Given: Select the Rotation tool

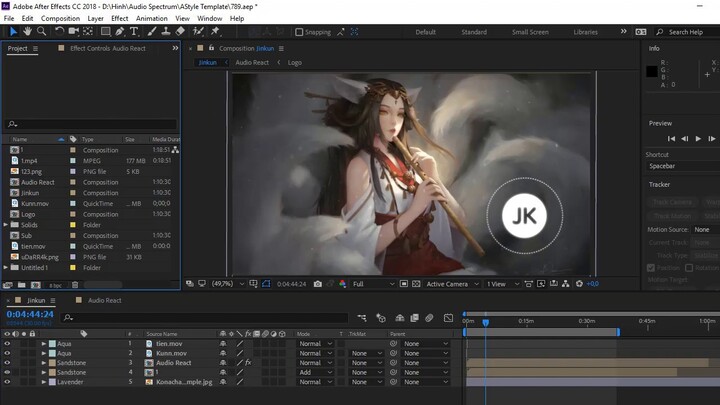Looking at the screenshot, I should coord(59,31).
